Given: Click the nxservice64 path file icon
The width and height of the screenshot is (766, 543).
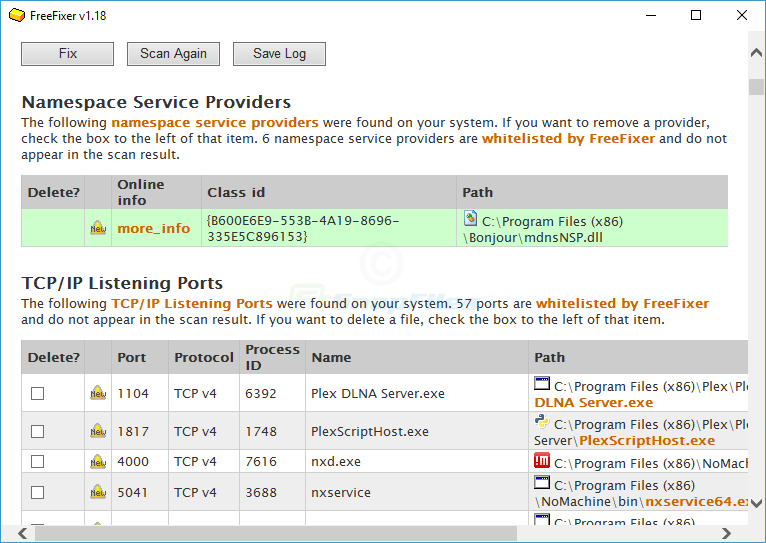Looking at the screenshot, I should tap(542, 482).
